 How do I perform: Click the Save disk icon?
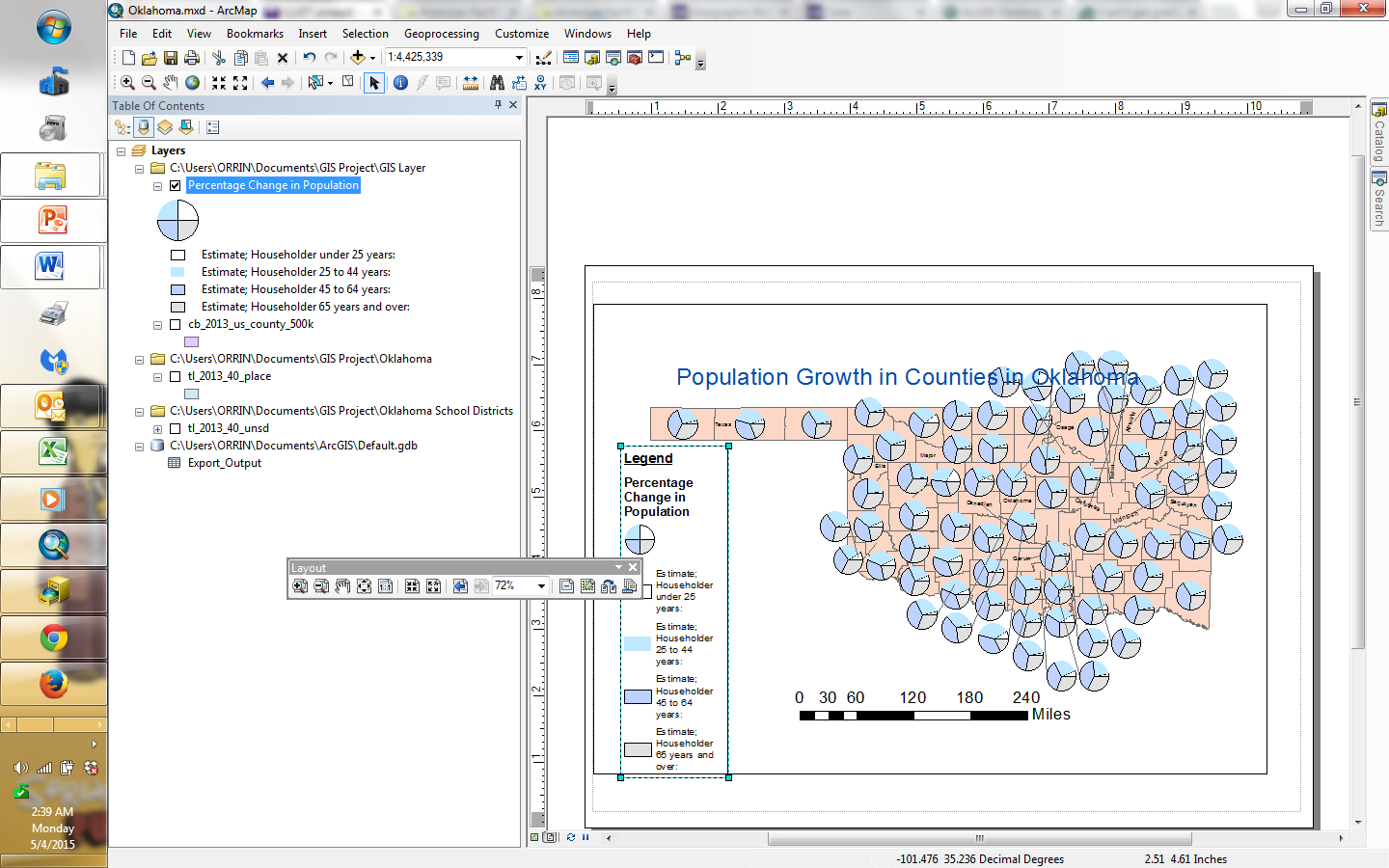pos(171,58)
